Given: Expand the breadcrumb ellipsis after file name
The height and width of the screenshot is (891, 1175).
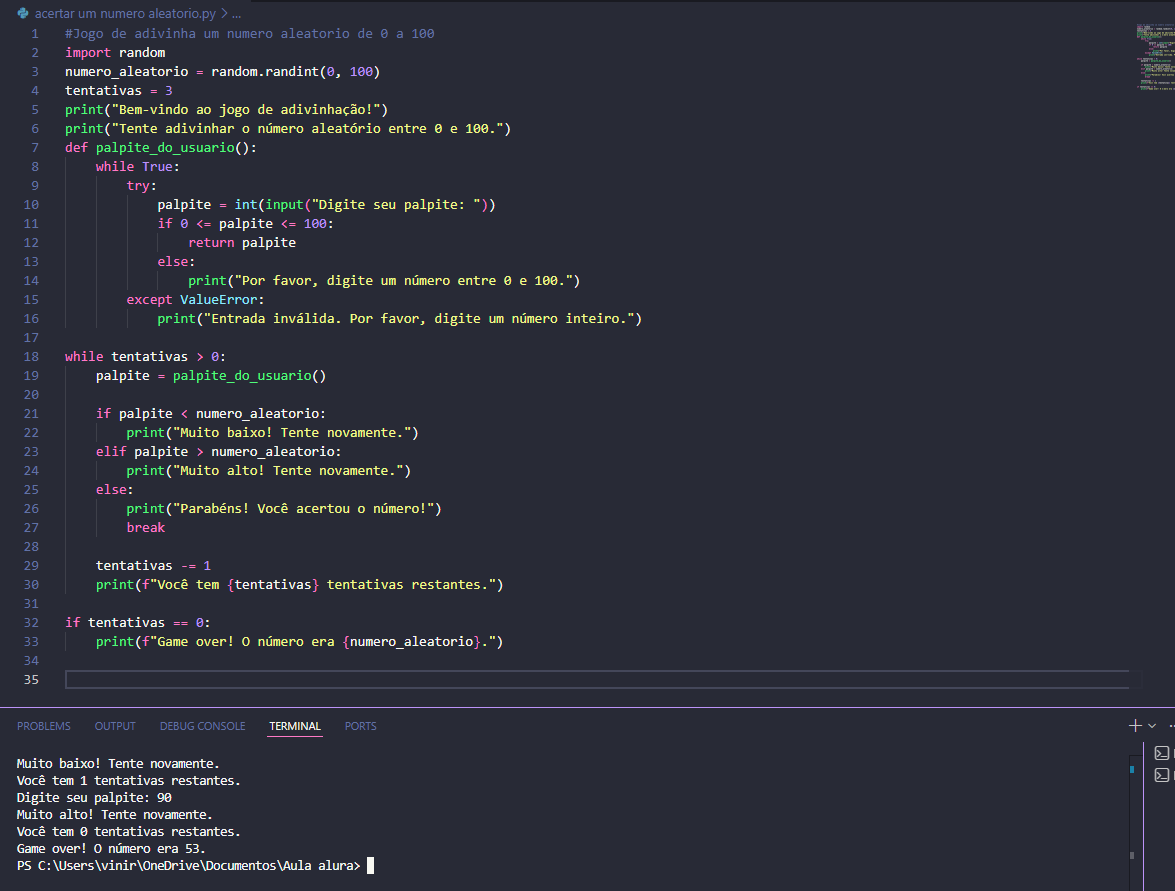Looking at the screenshot, I should pos(236,13).
